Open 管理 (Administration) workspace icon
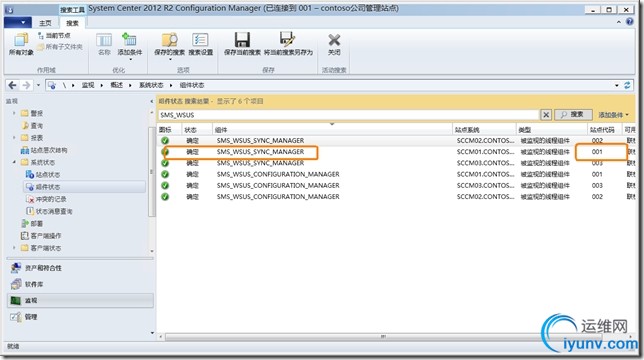The image size is (644, 360). pyautogui.click(x=16, y=316)
